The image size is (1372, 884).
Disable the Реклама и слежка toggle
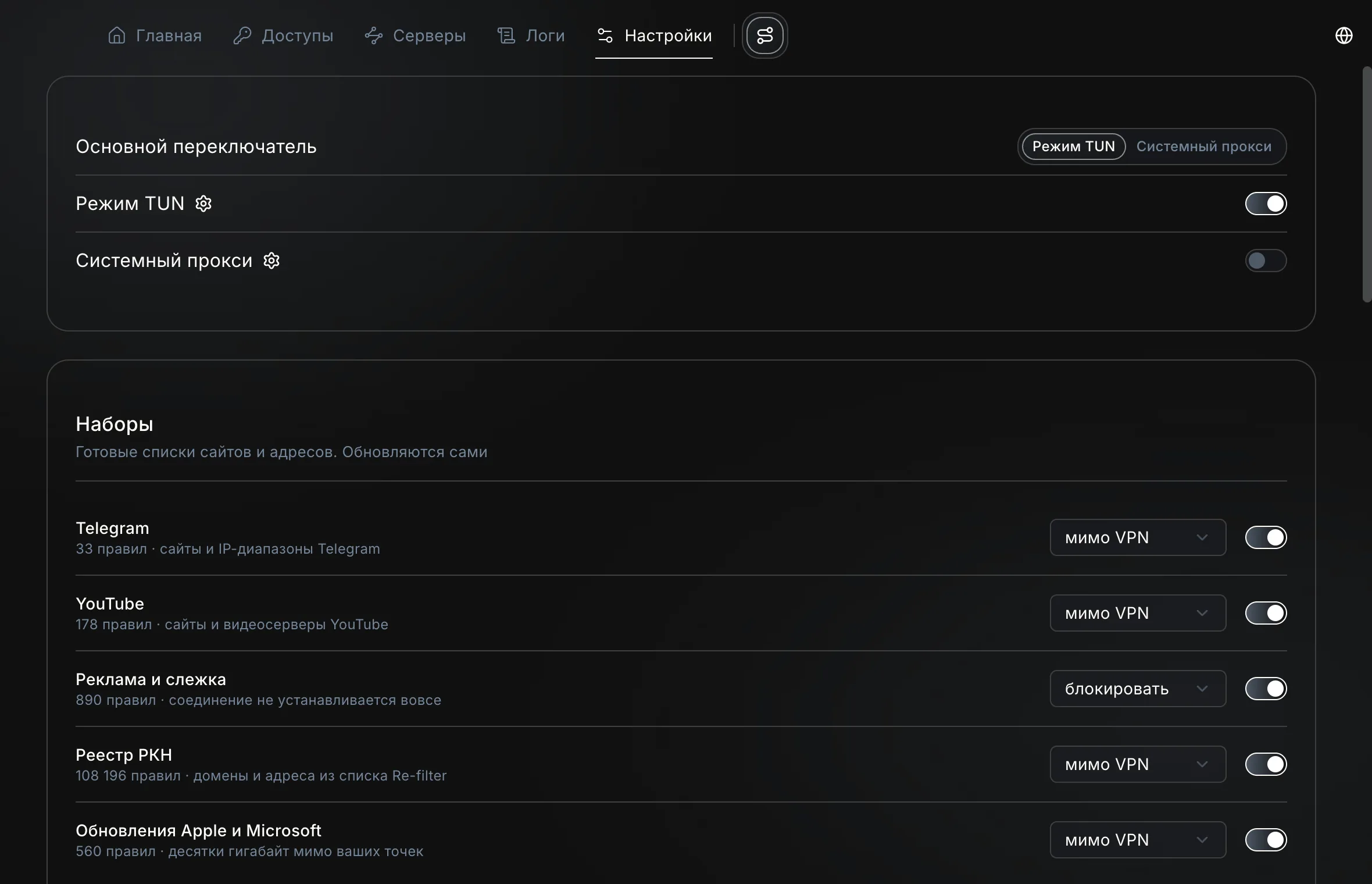point(1266,689)
